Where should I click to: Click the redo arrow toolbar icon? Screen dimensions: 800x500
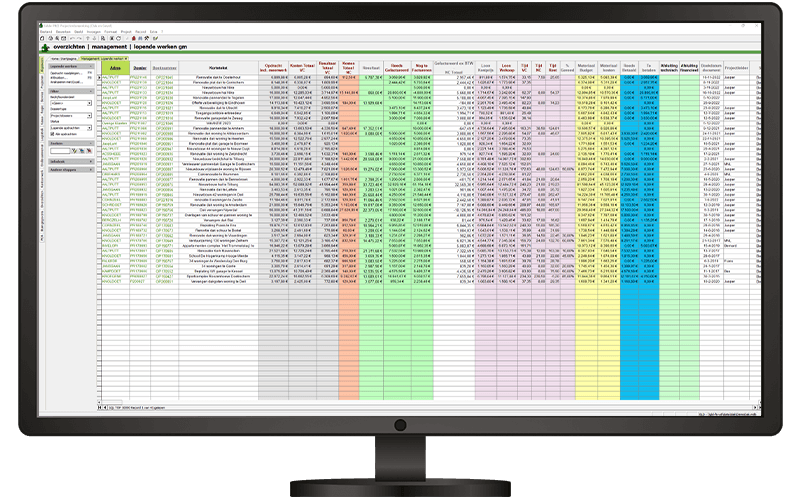(80, 38)
